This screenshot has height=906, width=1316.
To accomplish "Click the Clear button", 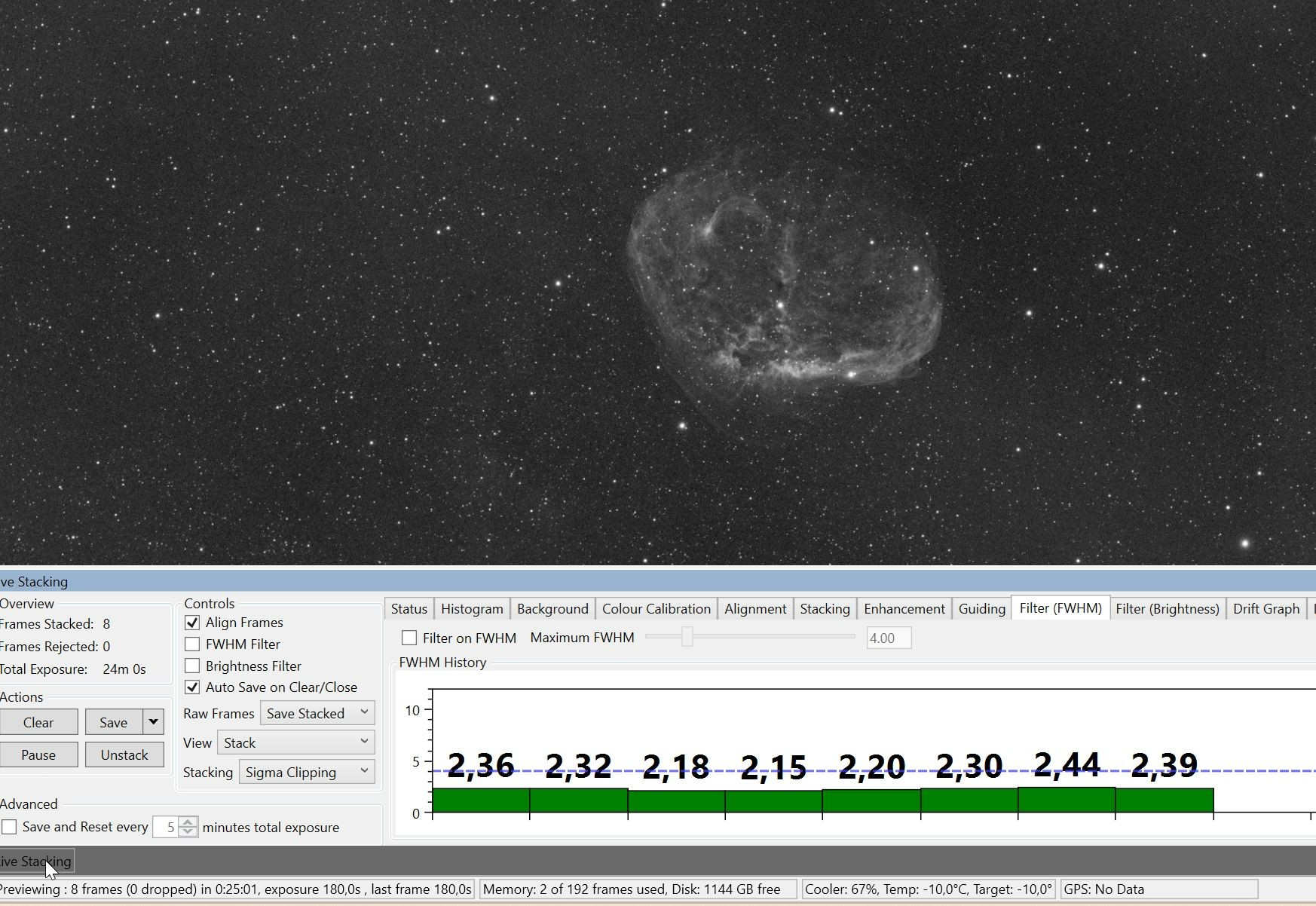I will (x=38, y=722).
